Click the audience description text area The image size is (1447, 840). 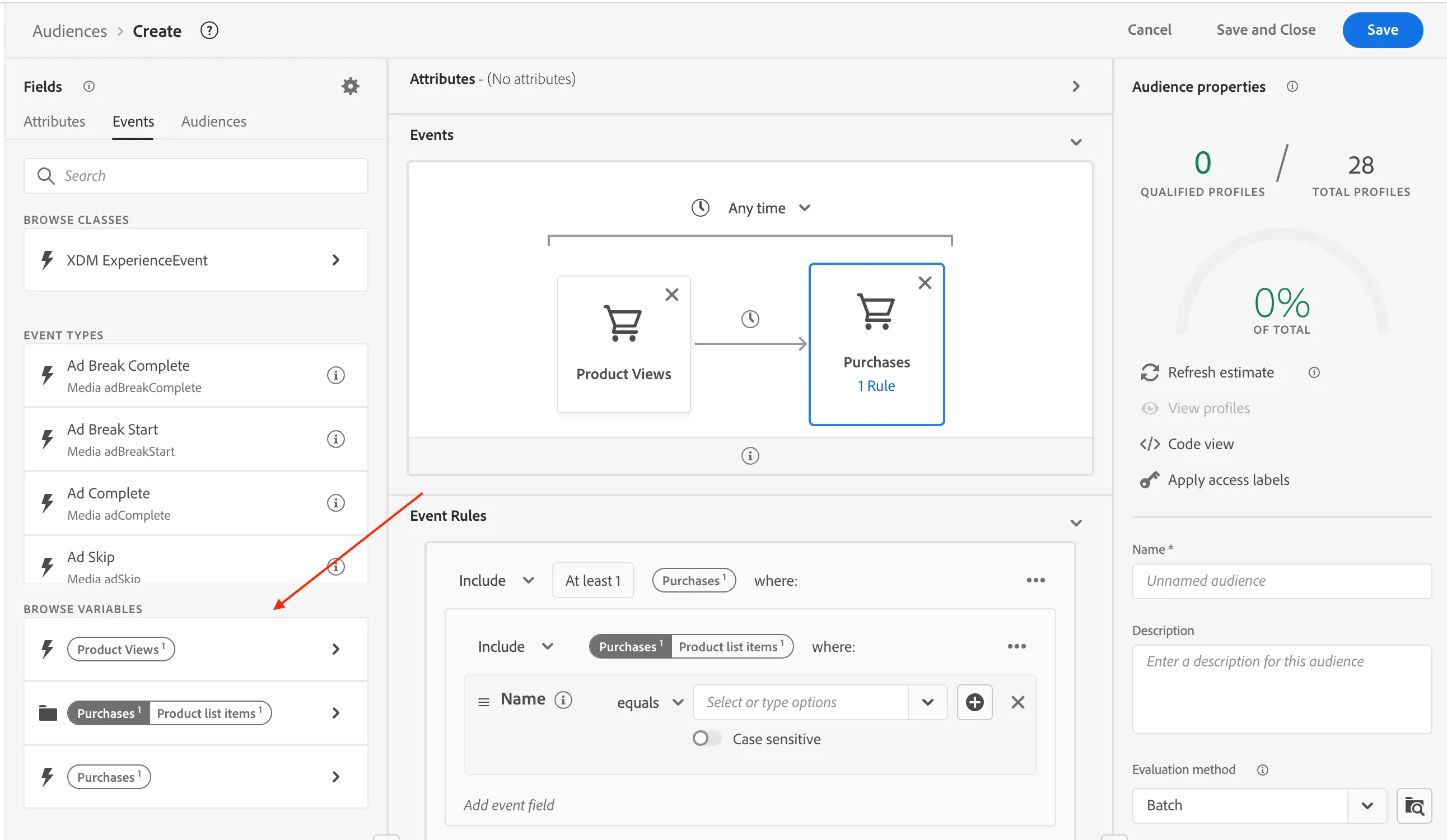pyautogui.click(x=1282, y=689)
